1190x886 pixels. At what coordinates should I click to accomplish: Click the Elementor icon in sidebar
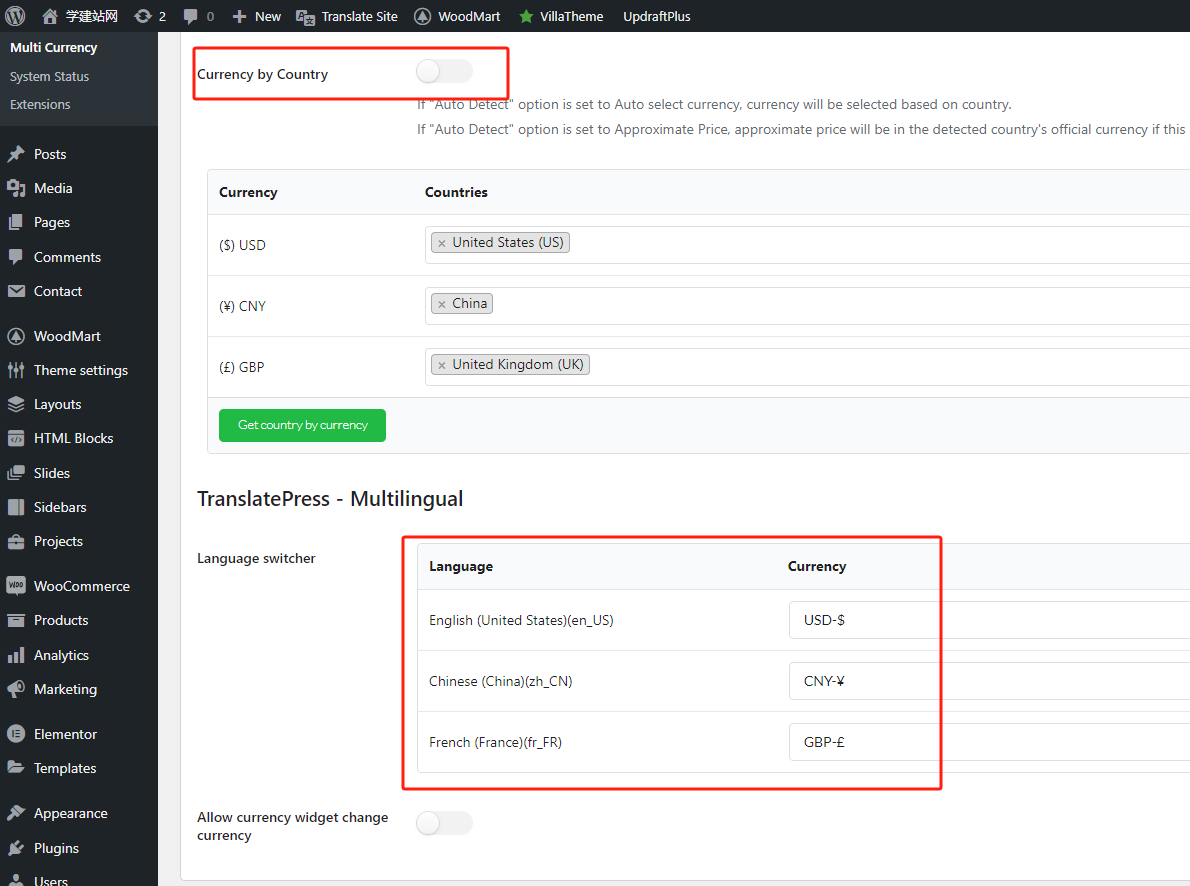pyautogui.click(x=16, y=734)
